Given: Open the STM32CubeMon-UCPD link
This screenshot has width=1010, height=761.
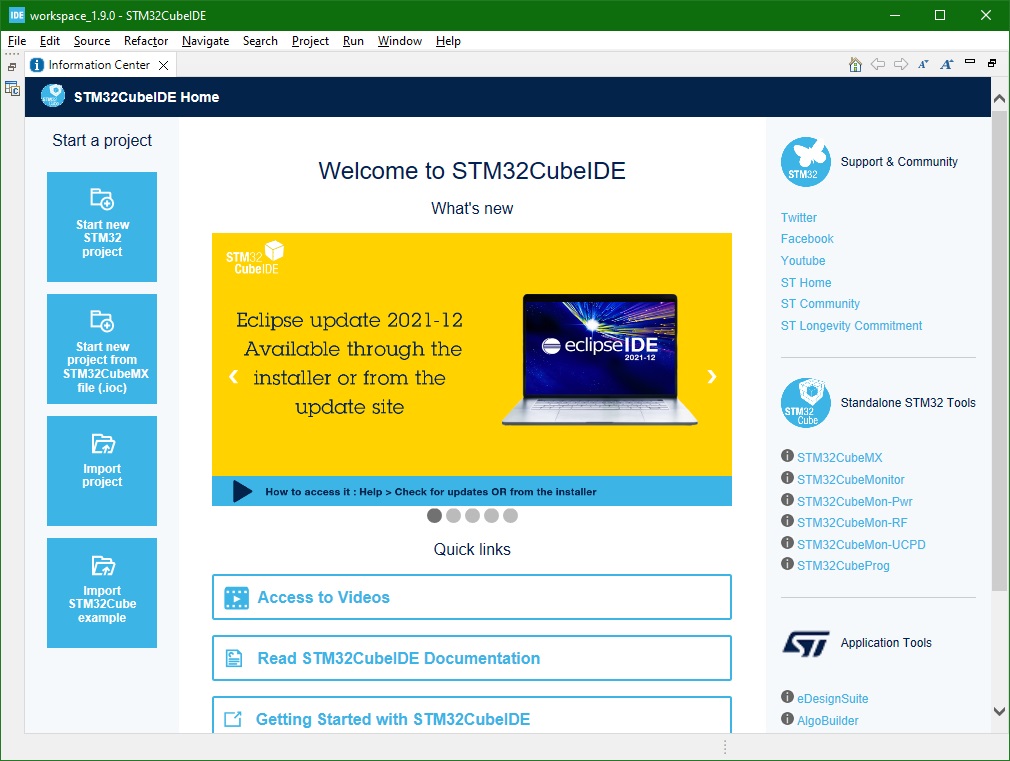Looking at the screenshot, I should click(x=861, y=545).
